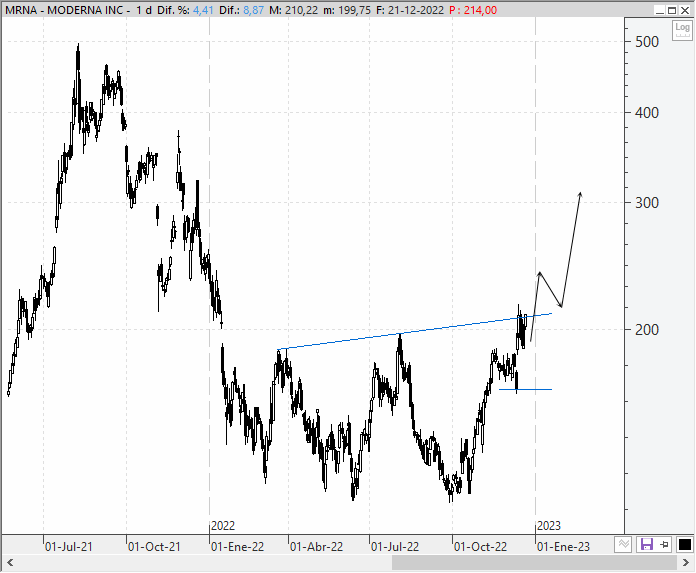Open the black color swatch
696x573 pixels.
[684, 544]
